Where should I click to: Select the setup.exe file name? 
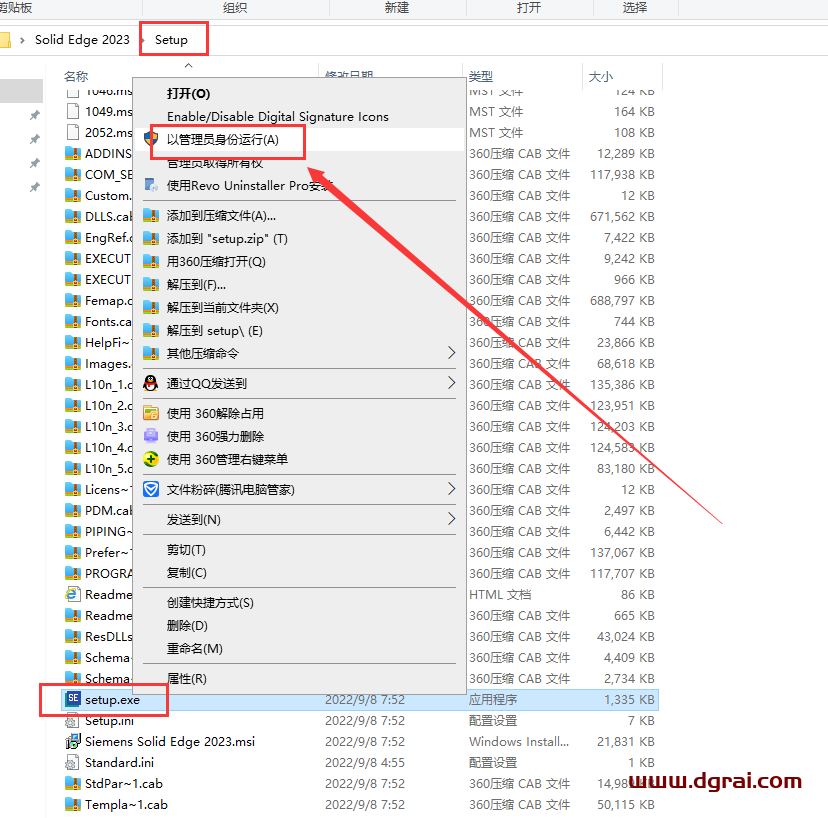[112, 700]
